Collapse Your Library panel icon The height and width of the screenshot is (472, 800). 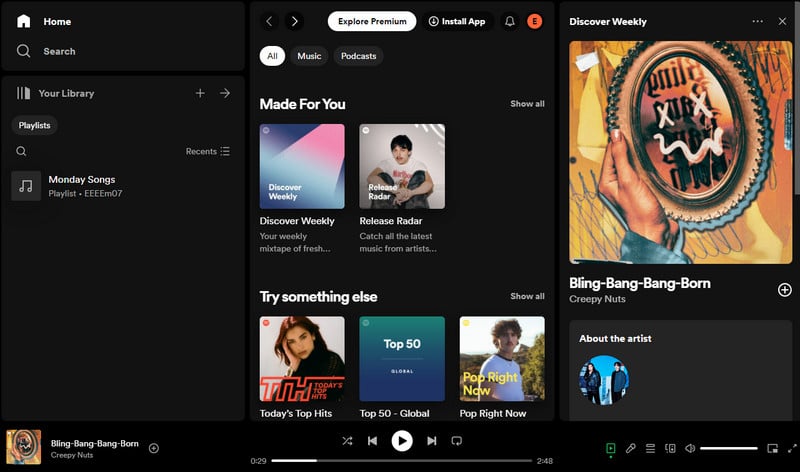pyautogui.click(x=23, y=93)
